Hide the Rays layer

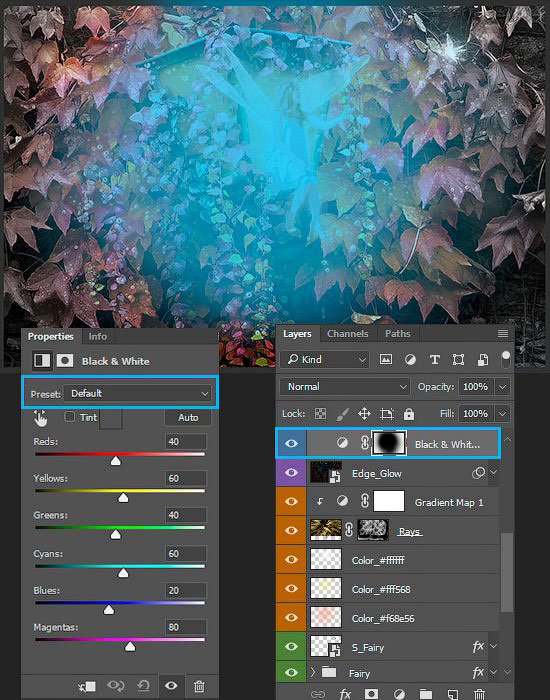click(x=291, y=530)
